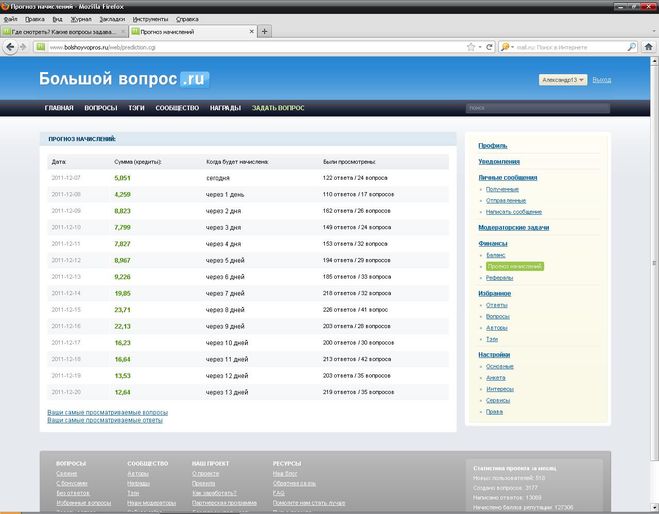Click 'Ваши самые просматриваемые вопросы' link
The height and width of the screenshot is (514, 659).
(108, 413)
